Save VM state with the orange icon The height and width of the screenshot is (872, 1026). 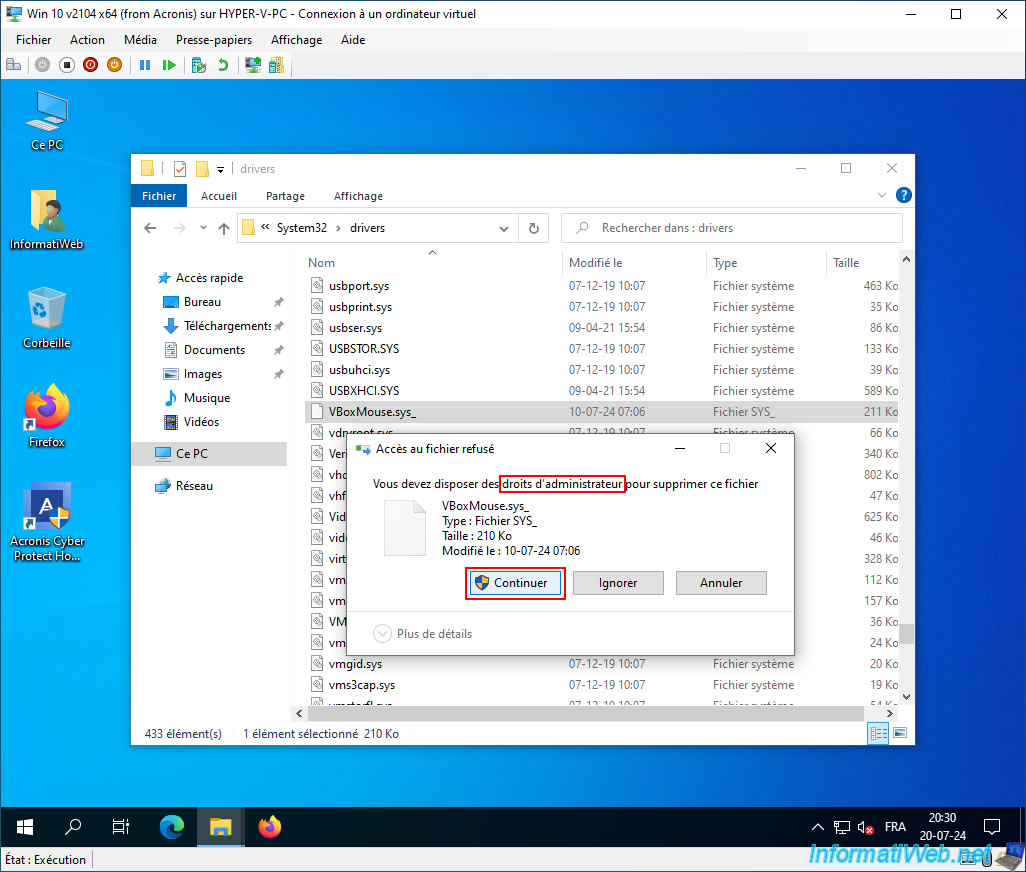(x=115, y=65)
